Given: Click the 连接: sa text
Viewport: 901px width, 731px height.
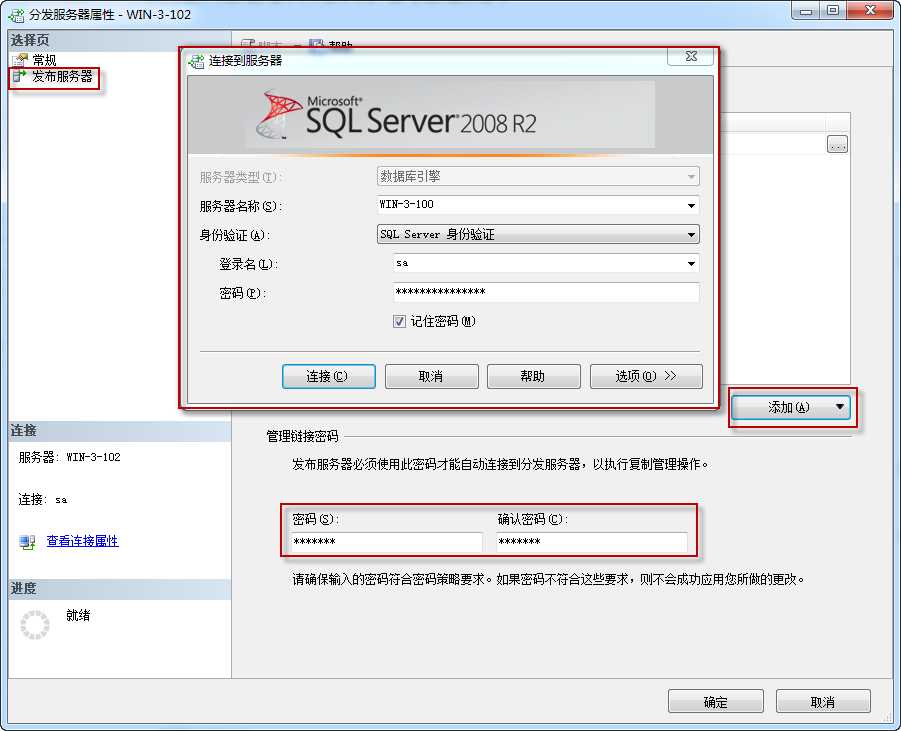Looking at the screenshot, I should pyautogui.click(x=43, y=499).
